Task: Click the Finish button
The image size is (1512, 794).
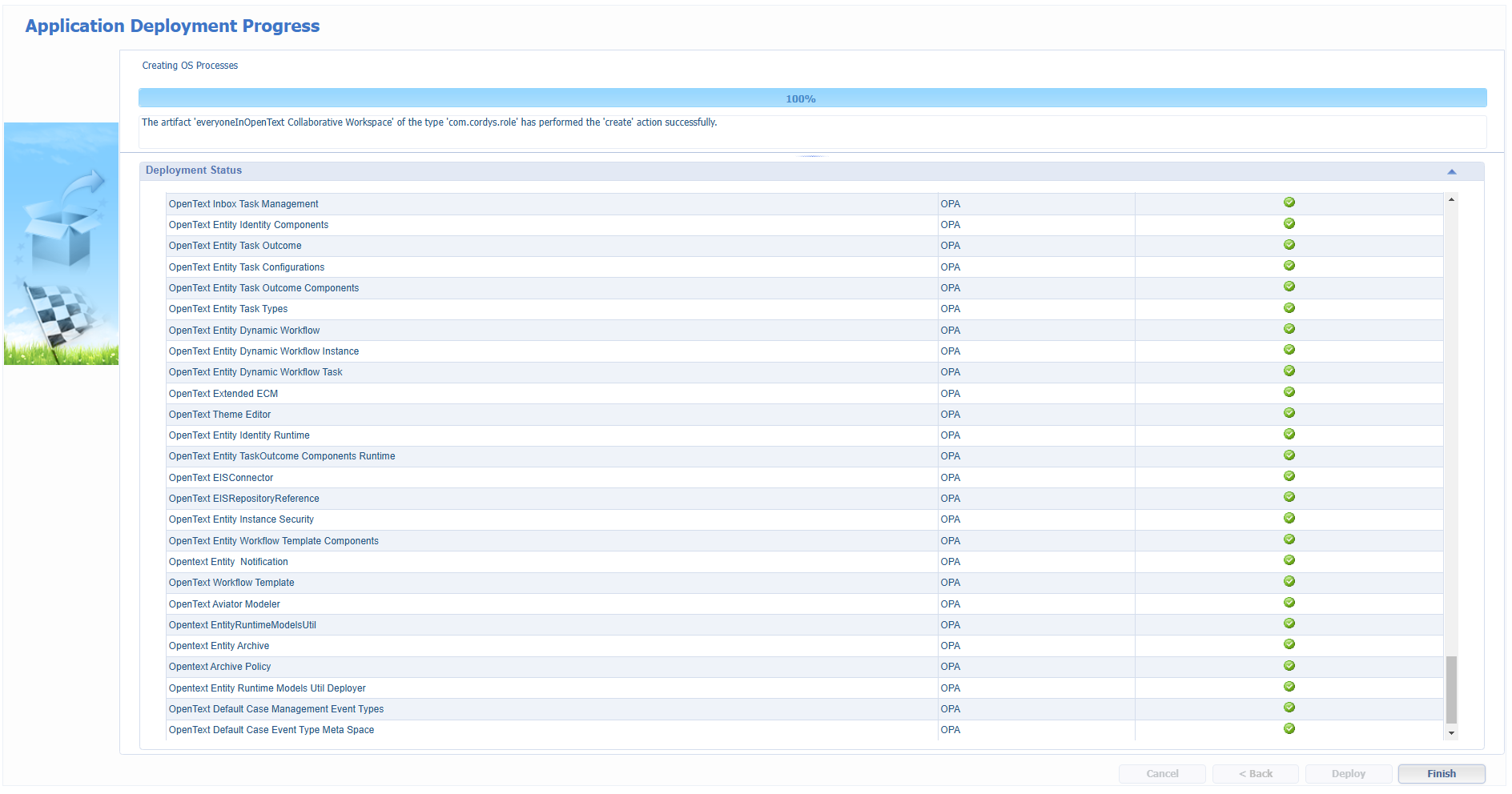Action: [x=1442, y=774]
